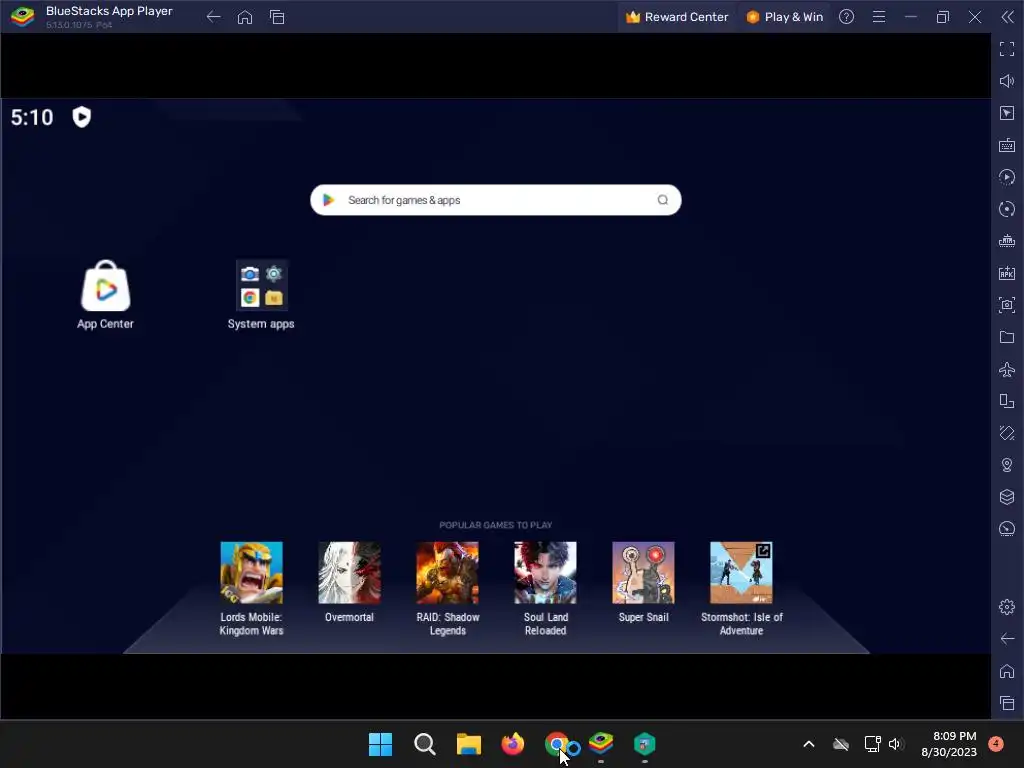Screen dimensions: 1024x768
Task: Click the eco mode gauge sidebar icon
Action: 1007,529
